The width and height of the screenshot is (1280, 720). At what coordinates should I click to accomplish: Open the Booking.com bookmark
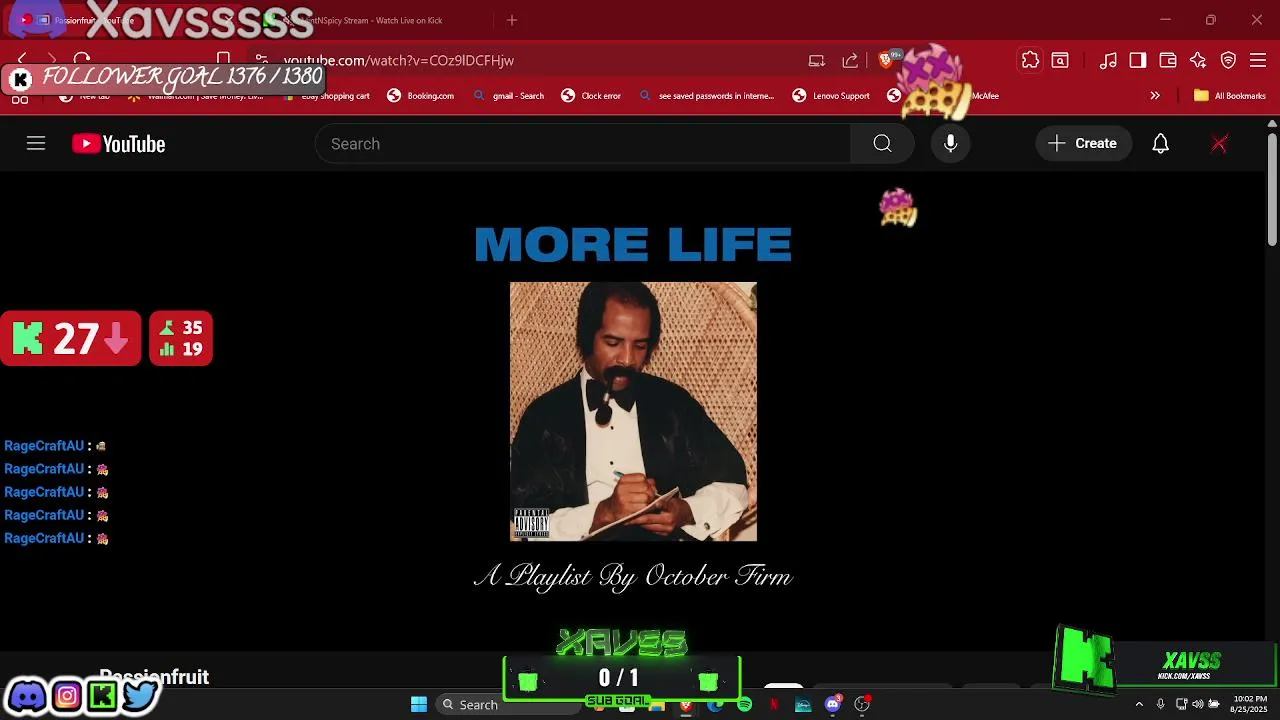pos(421,96)
